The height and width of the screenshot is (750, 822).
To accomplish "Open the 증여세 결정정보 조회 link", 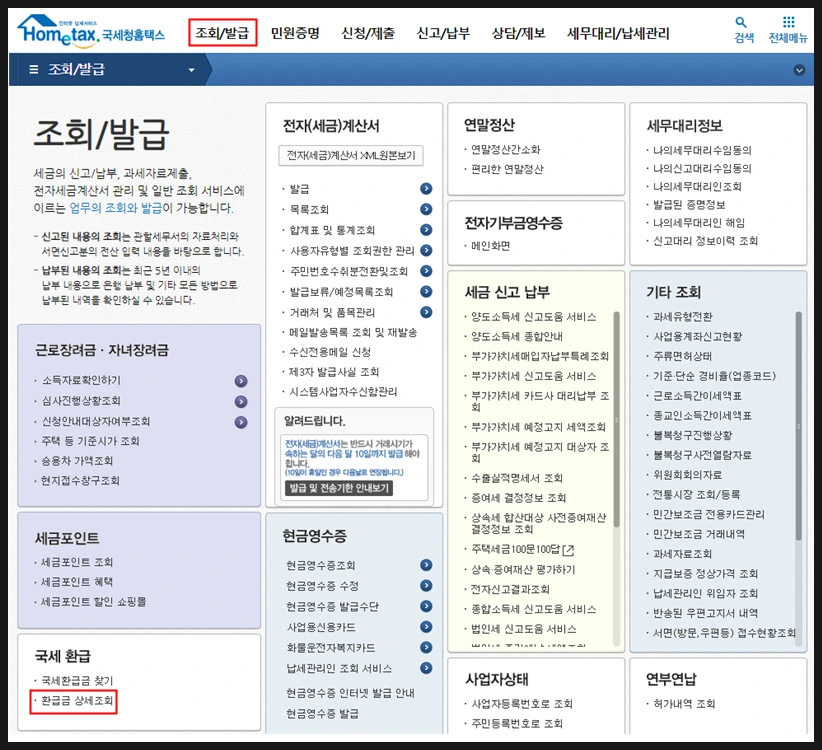I will pyautogui.click(x=518, y=498).
